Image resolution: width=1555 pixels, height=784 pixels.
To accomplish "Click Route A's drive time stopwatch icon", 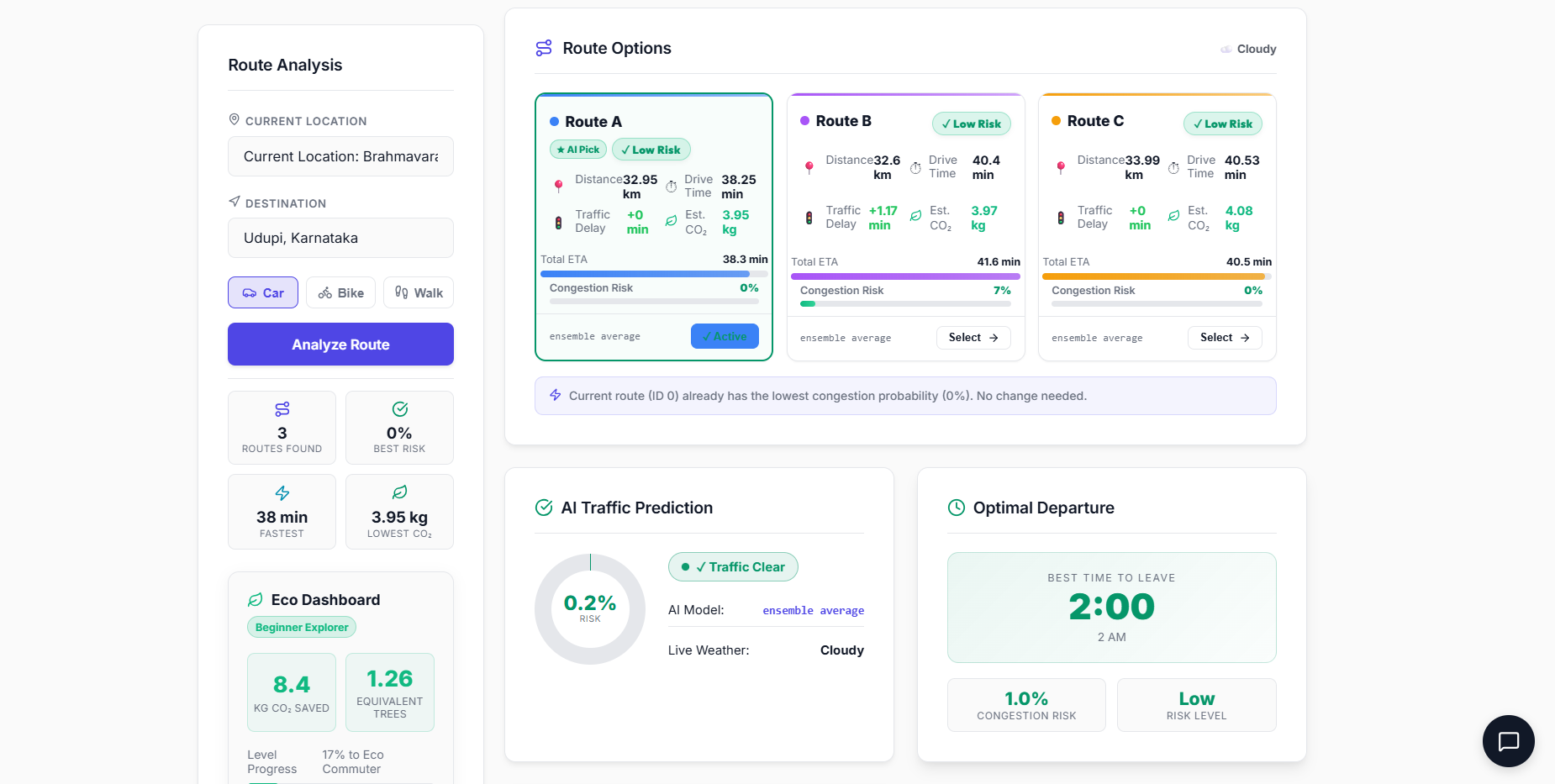I will point(672,187).
